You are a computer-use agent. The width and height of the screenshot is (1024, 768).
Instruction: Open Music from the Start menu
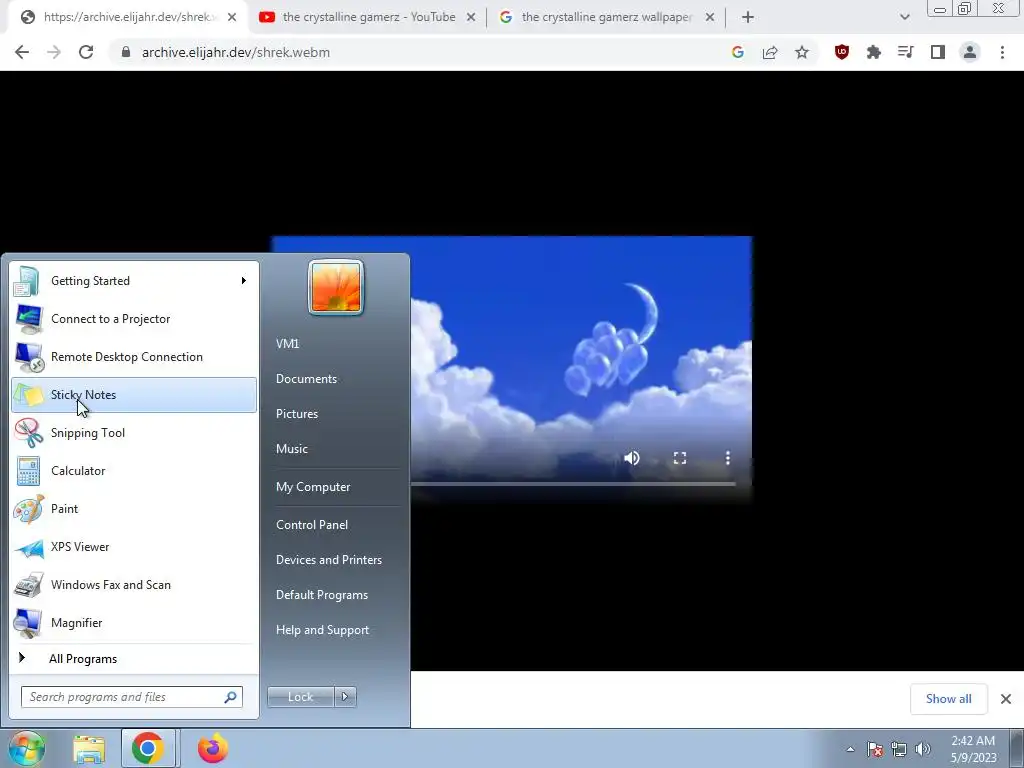tap(292, 449)
